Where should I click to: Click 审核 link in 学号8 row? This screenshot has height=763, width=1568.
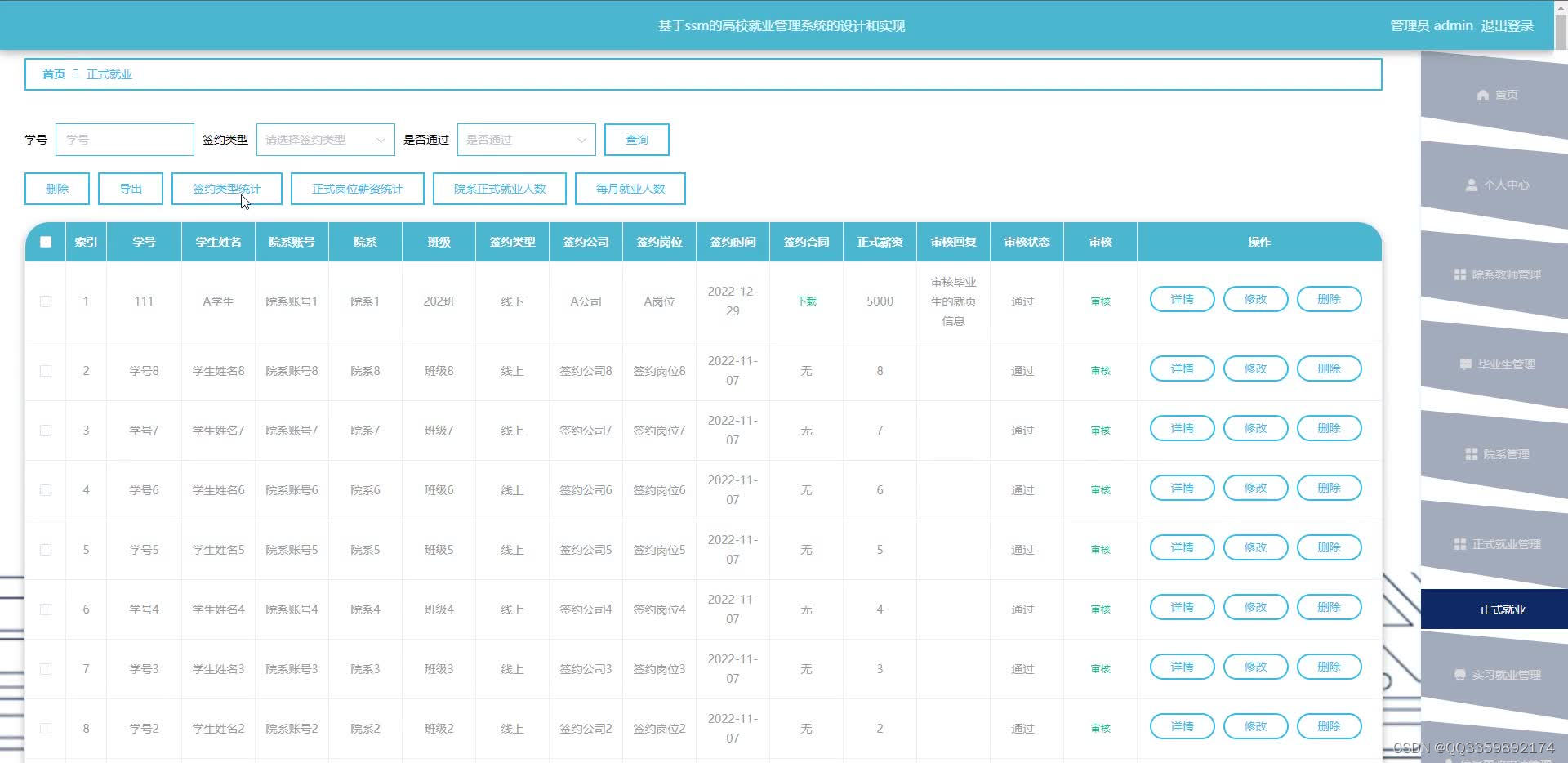coord(1100,371)
